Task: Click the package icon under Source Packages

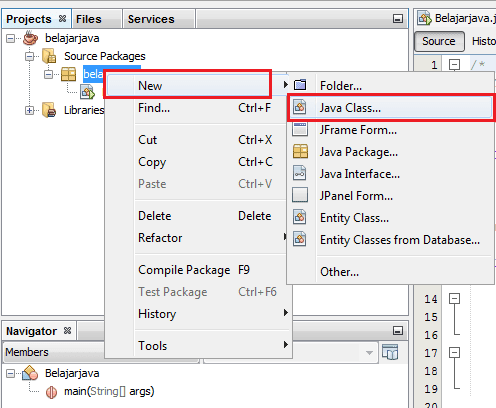Action: click(x=68, y=74)
